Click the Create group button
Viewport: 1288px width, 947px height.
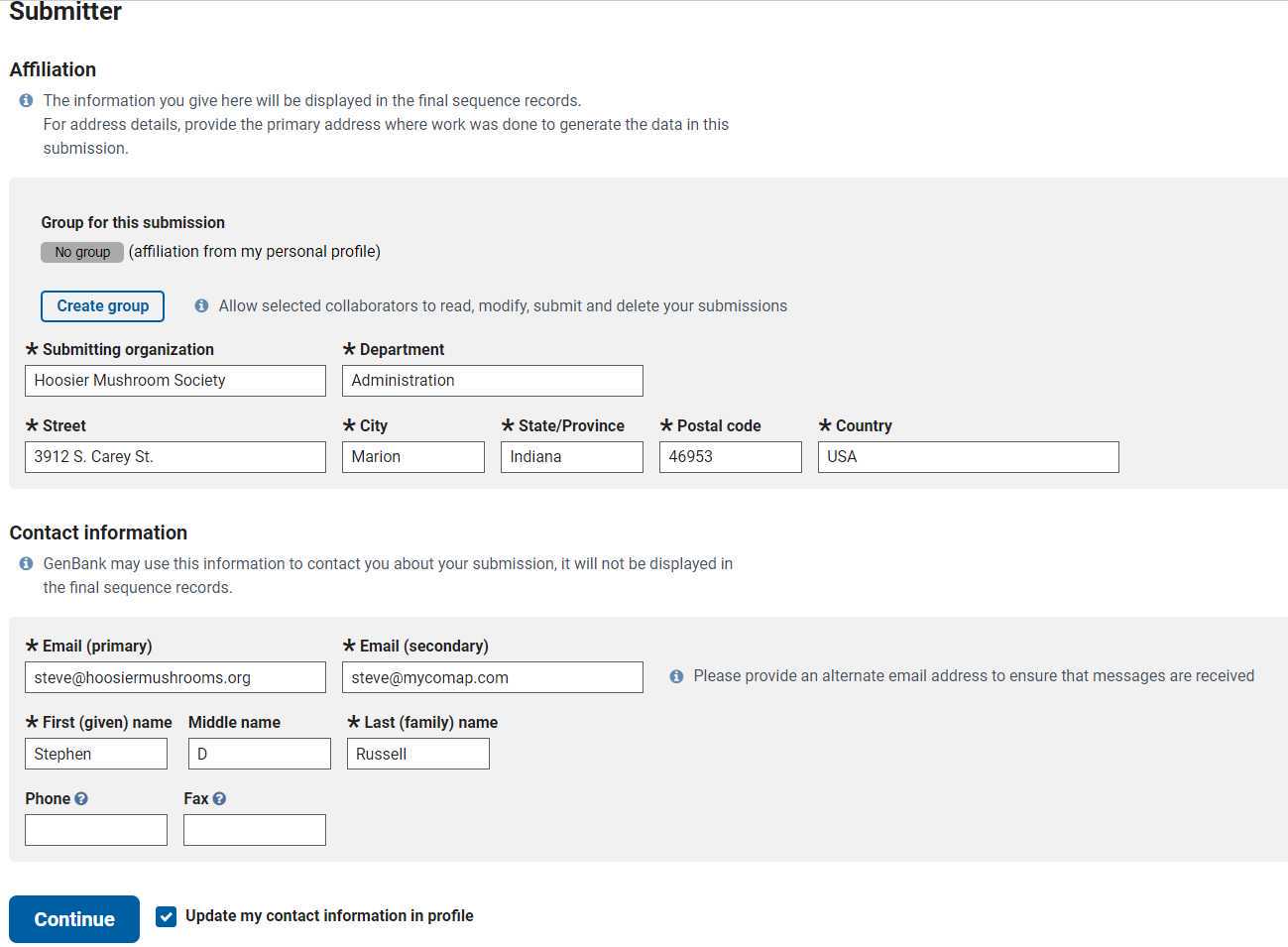coord(102,306)
